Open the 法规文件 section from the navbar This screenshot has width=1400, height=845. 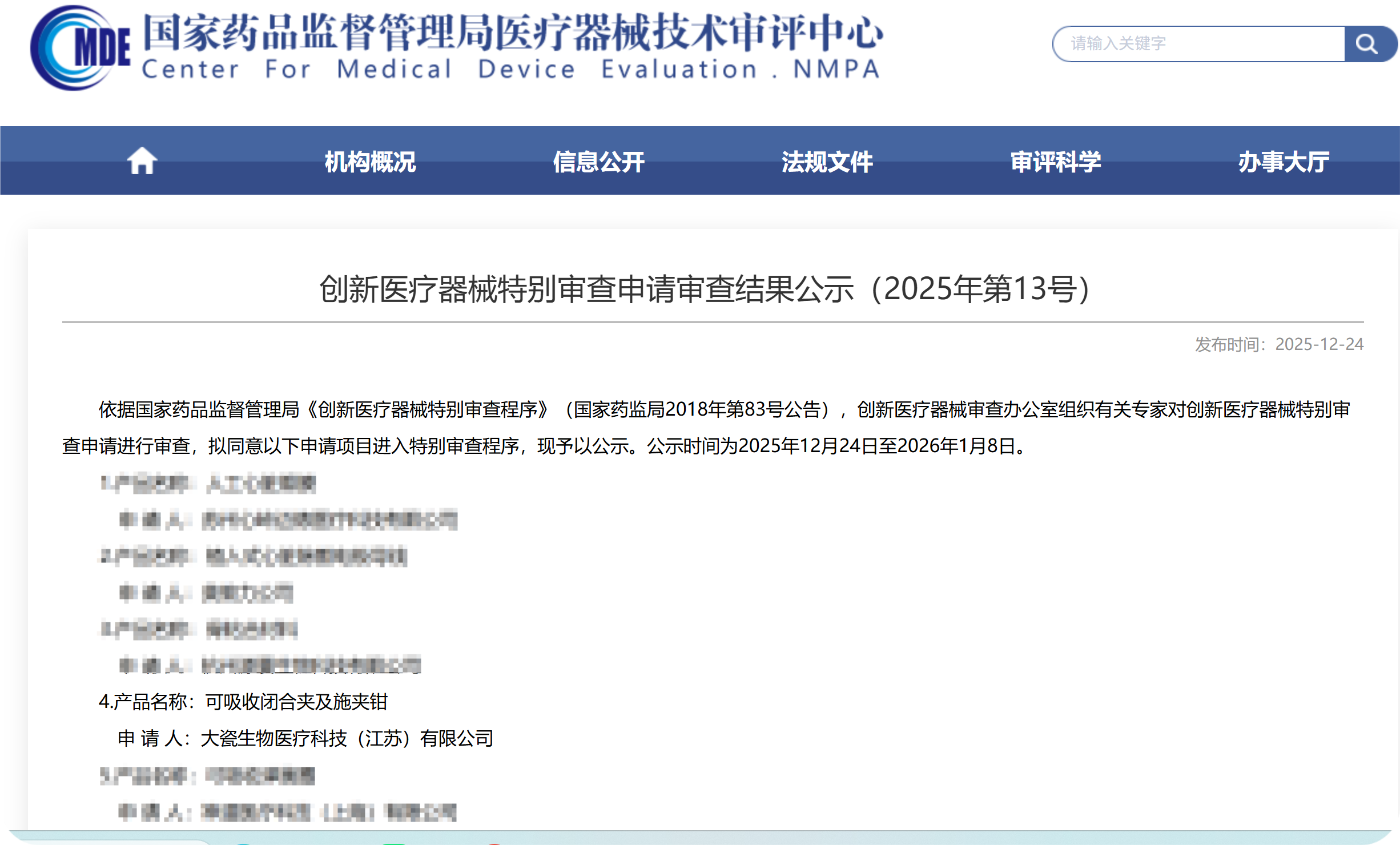pyautogui.click(x=827, y=162)
